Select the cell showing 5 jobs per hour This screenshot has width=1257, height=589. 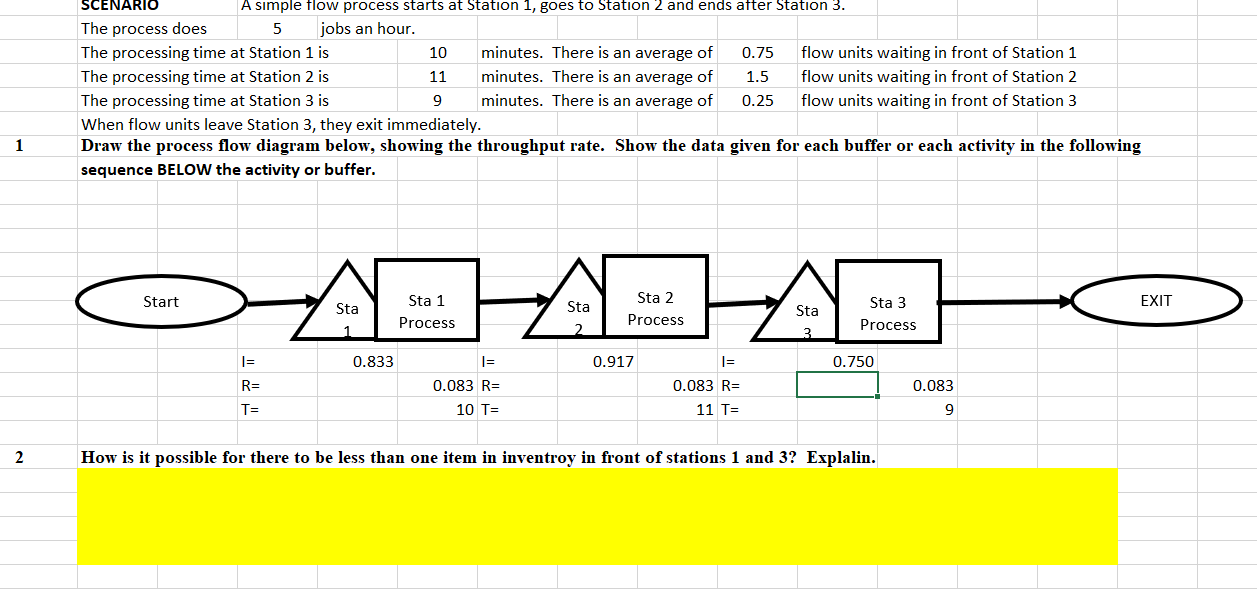pyautogui.click(x=277, y=28)
